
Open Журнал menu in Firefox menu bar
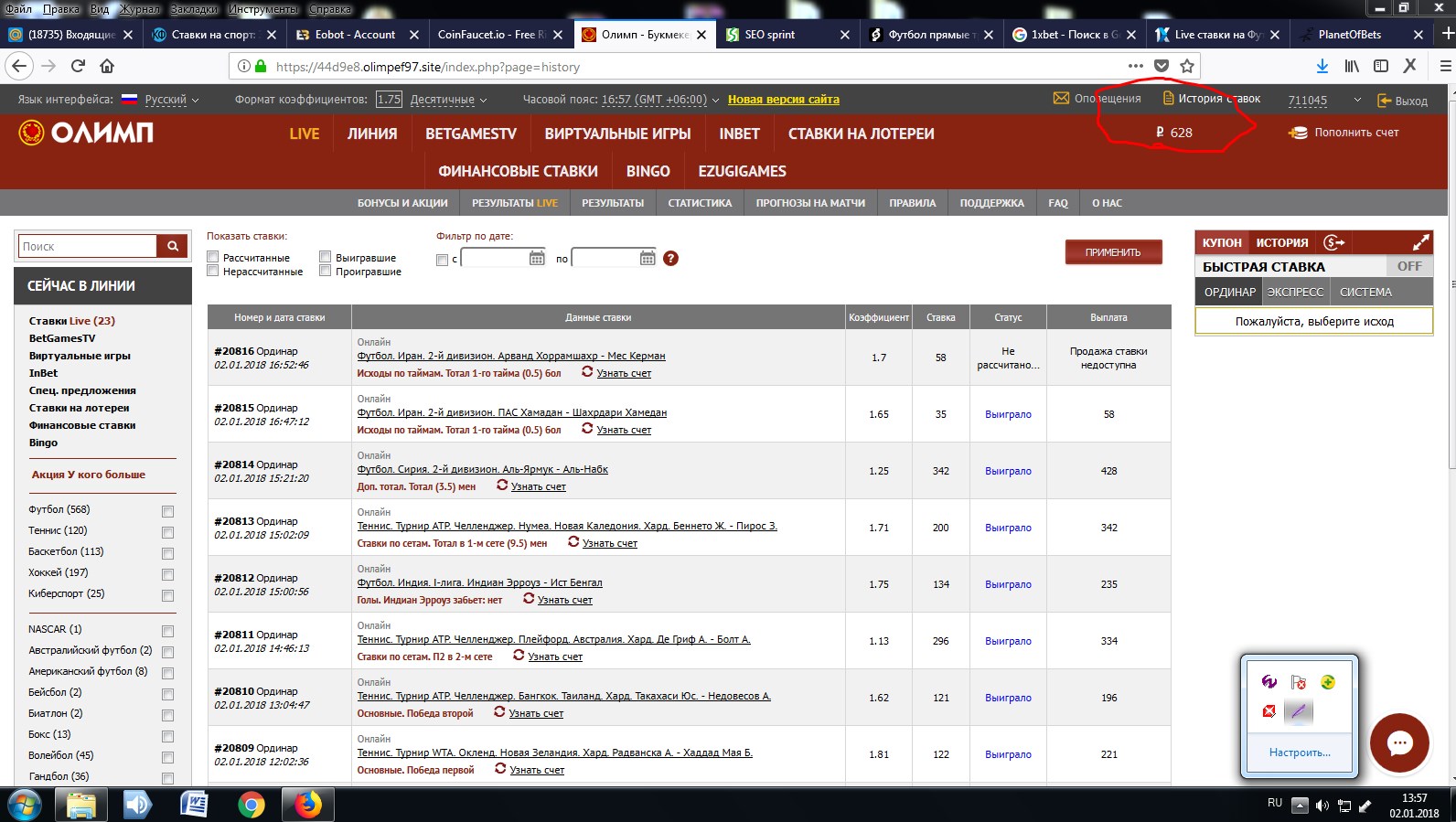(x=140, y=8)
